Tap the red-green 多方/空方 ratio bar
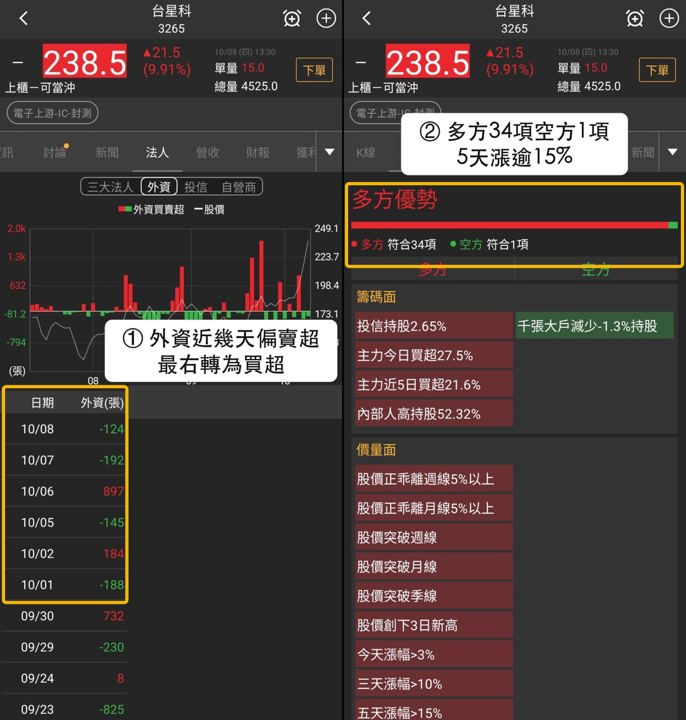 pos(514,225)
